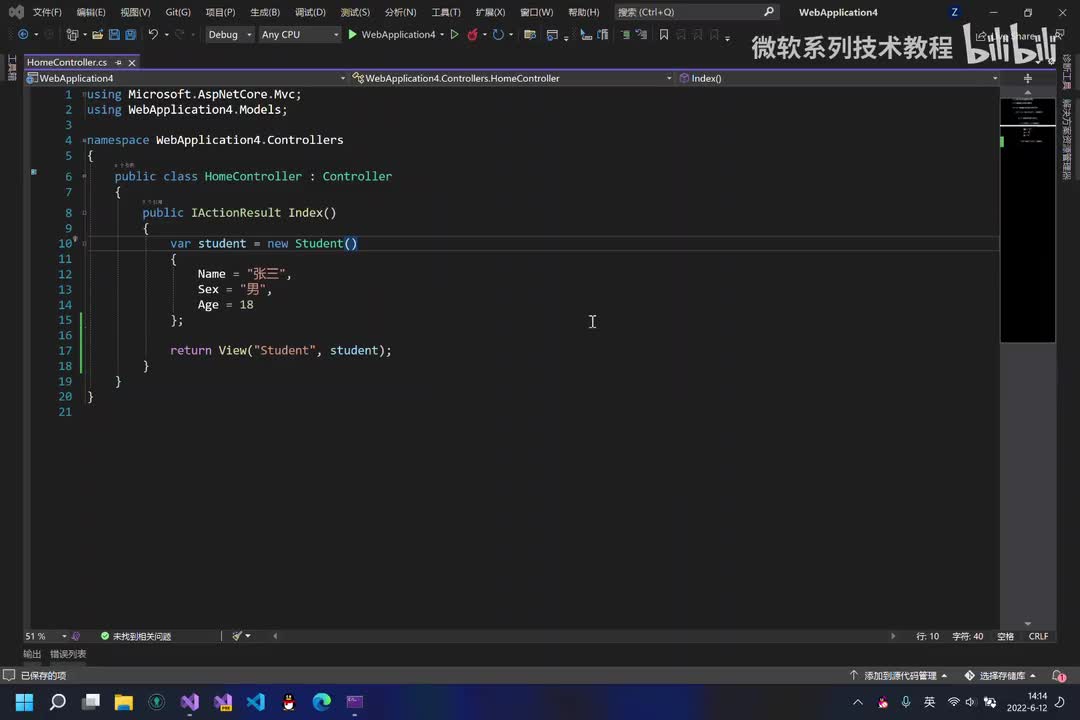The width and height of the screenshot is (1080, 720).
Task: Undo last edit with undo arrow
Action: pos(153,34)
